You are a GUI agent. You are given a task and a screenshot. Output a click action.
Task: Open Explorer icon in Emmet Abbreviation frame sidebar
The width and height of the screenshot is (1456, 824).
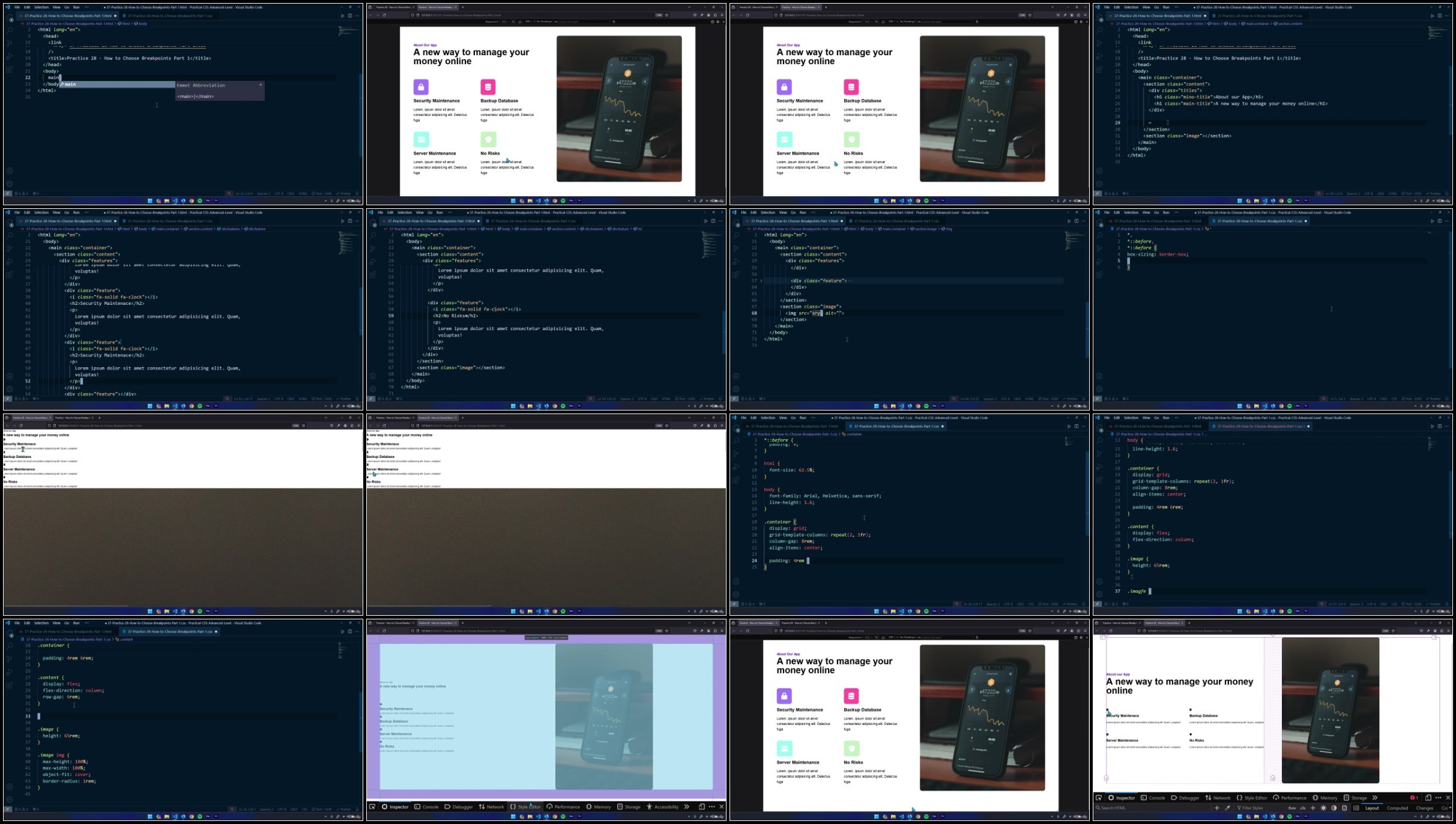pos(10,17)
